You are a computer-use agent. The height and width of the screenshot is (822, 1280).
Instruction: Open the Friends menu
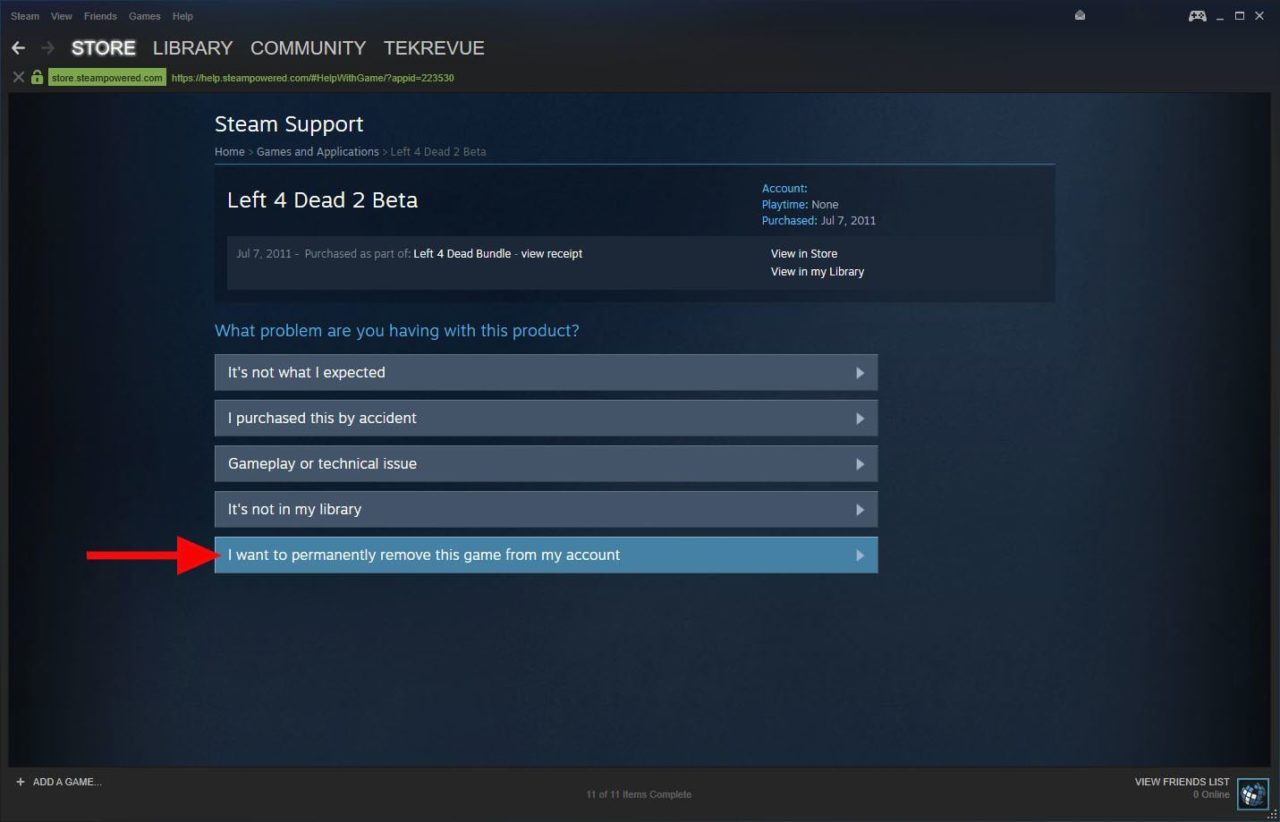(x=100, y=16)
